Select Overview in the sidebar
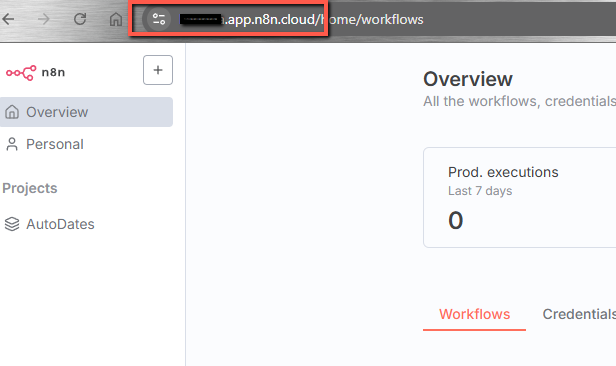616x366 pixels. coord(86,112)
